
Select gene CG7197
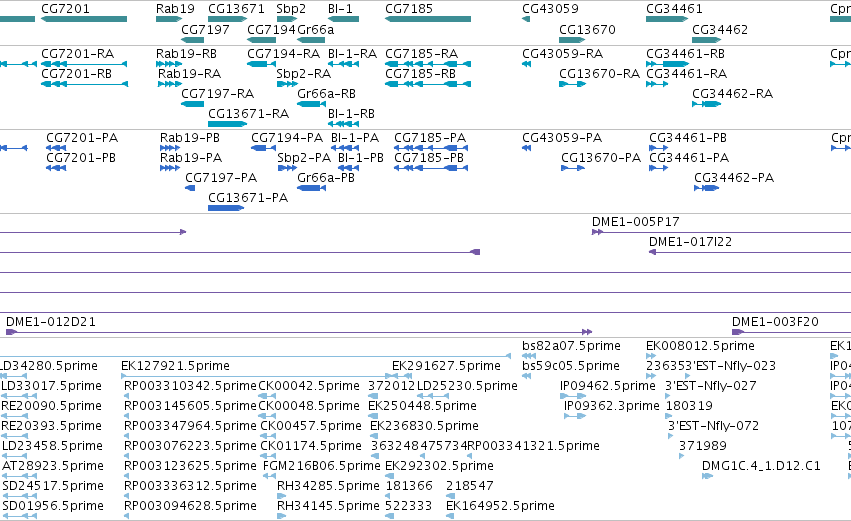pos(193,40)
